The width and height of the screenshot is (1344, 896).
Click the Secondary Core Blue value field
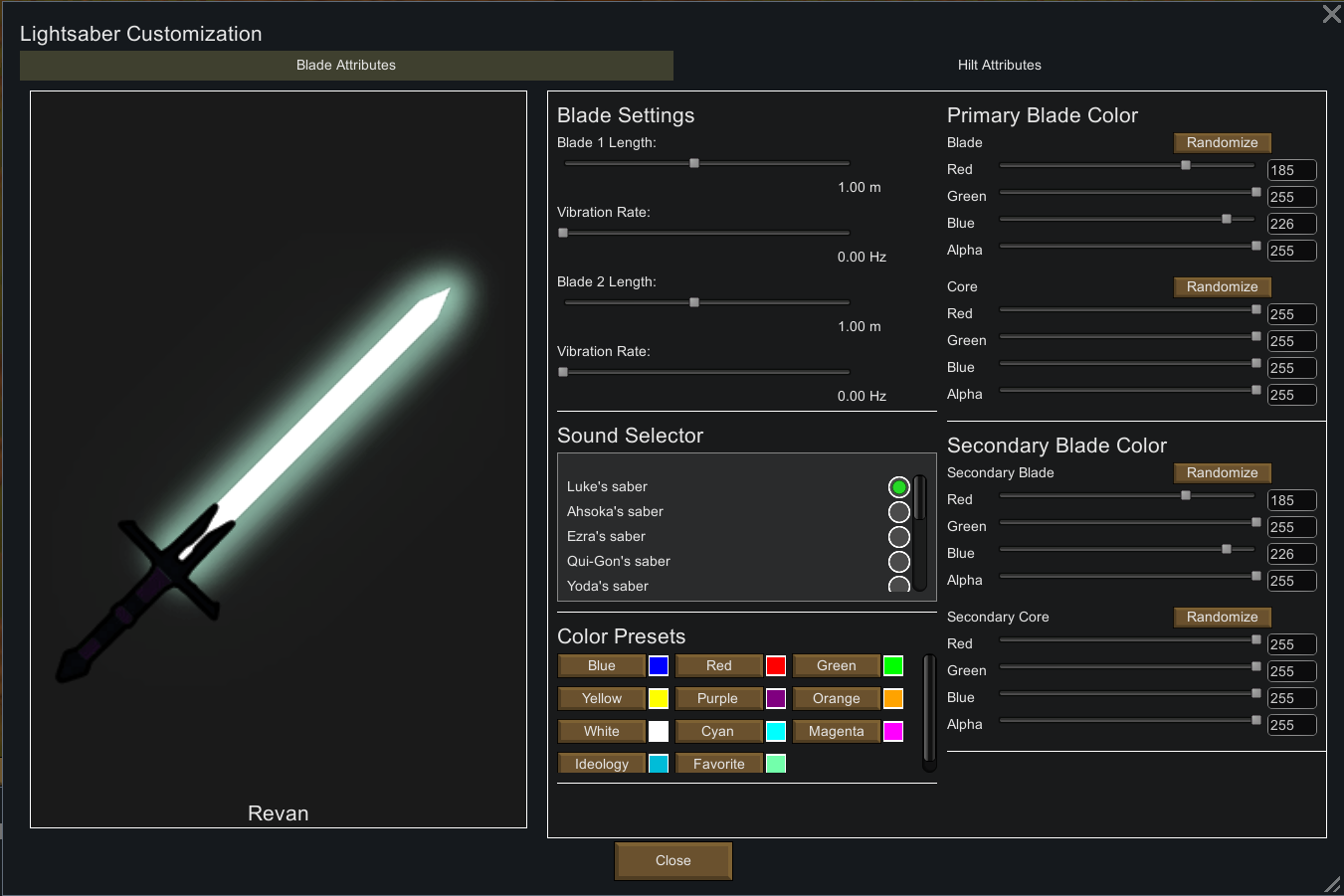(x=1292, y=698)
